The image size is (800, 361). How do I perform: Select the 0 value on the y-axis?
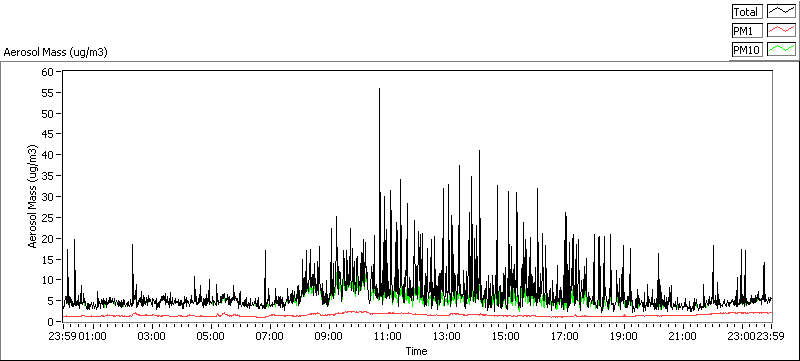(52, 322)
